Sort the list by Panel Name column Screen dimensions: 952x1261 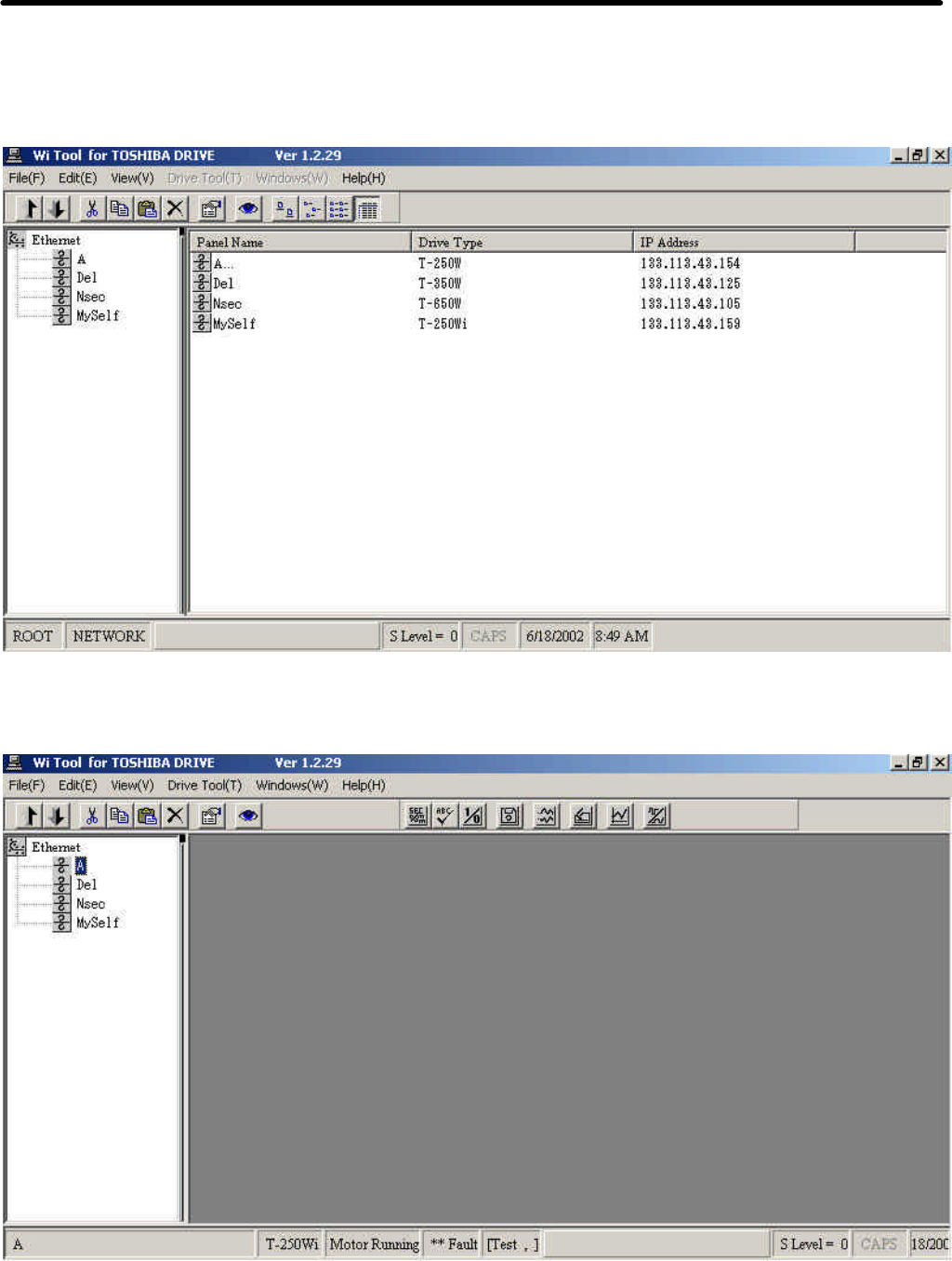point(299,242)
